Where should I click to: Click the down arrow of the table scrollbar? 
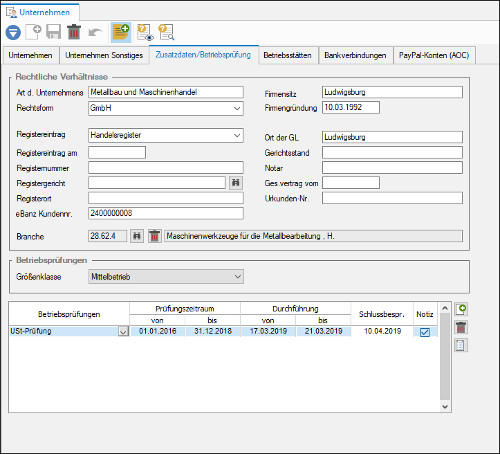[445, 406]
